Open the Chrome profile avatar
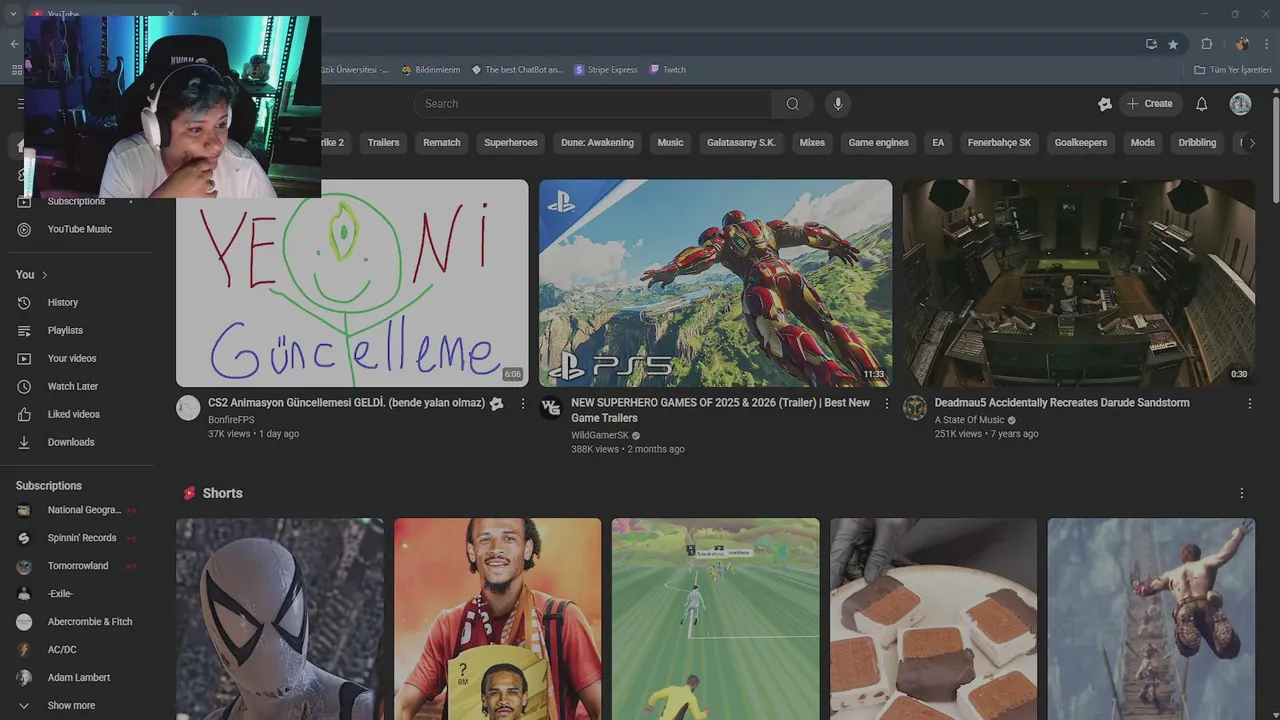Image resolution: width=1280 pixels, height=720 pixels. [1242, 44]
